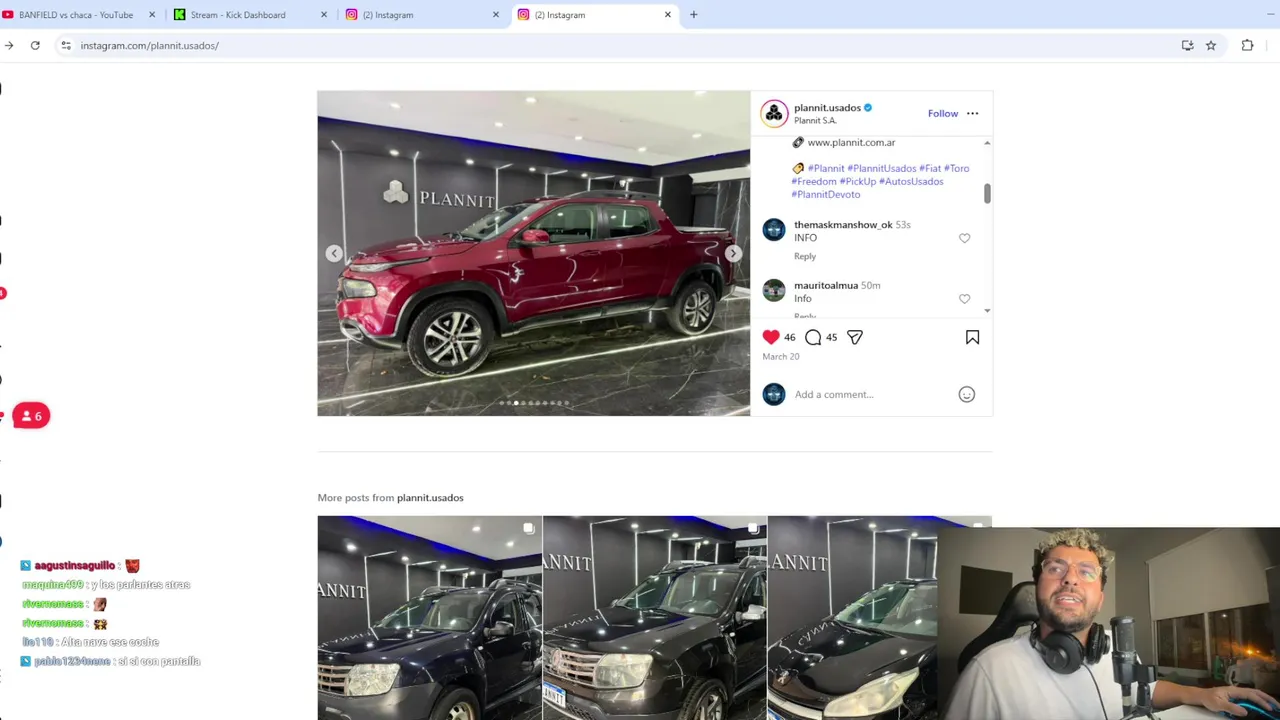View site information icon in address bar
Viewport: 1280px width, 720px height.
coord(65,45)
